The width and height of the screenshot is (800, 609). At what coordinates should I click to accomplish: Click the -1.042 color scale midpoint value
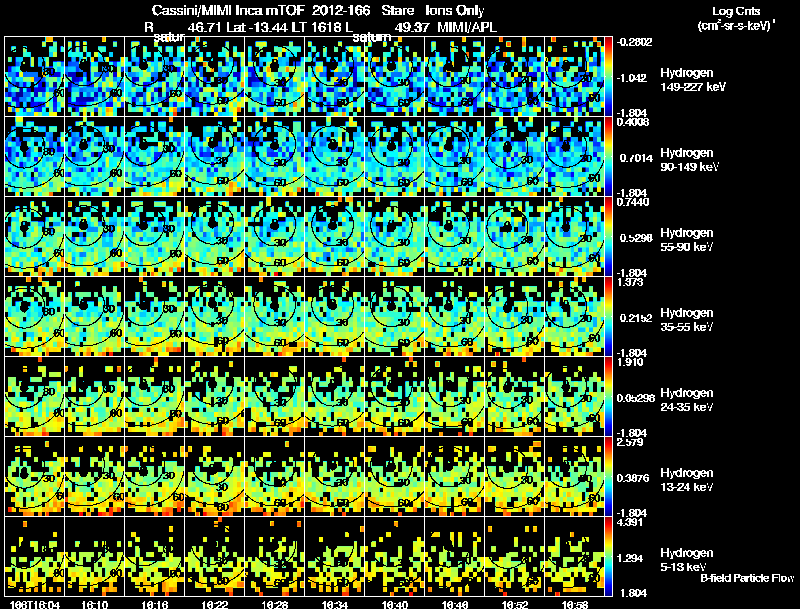point(632,78)
